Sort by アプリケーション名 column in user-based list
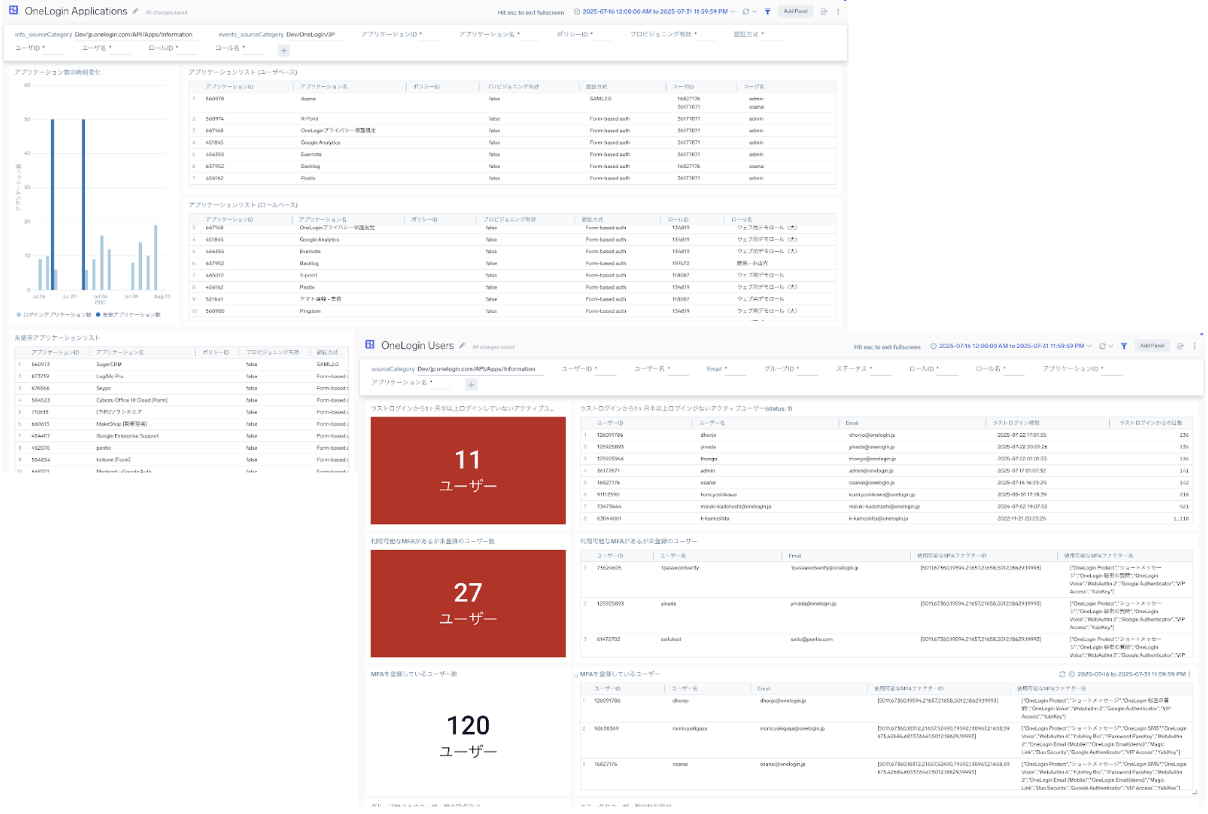 [x=325, y=87]
